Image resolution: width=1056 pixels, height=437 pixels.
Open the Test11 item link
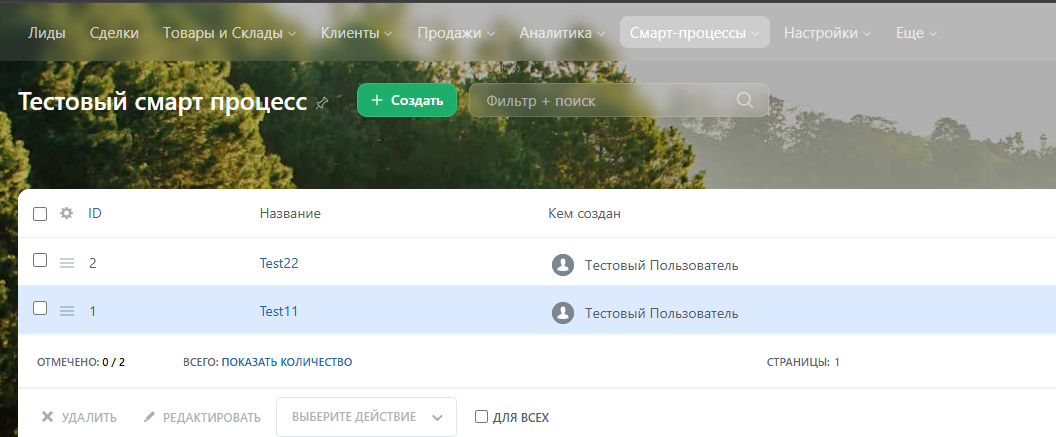click(278, 311)
